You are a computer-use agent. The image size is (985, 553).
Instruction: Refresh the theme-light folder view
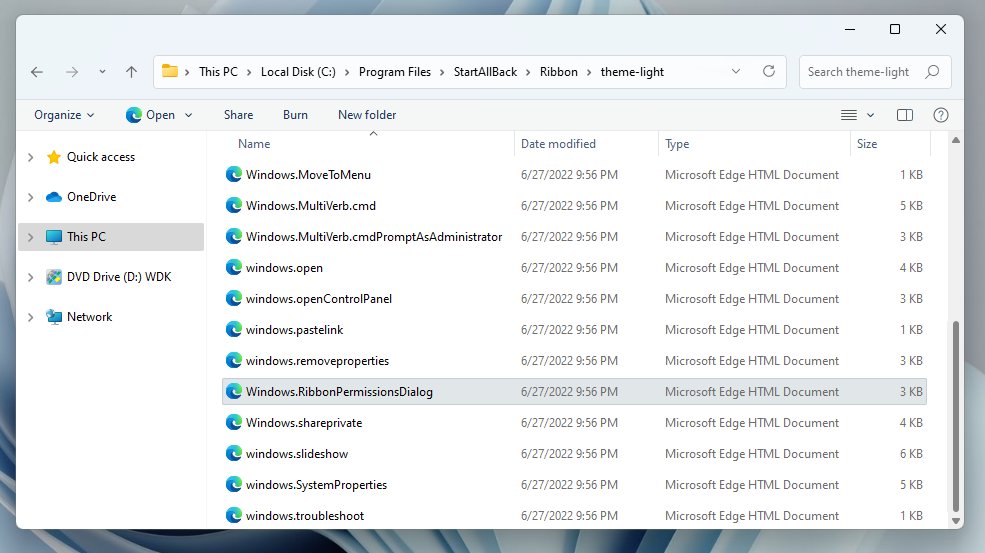[x=769, y=72]
